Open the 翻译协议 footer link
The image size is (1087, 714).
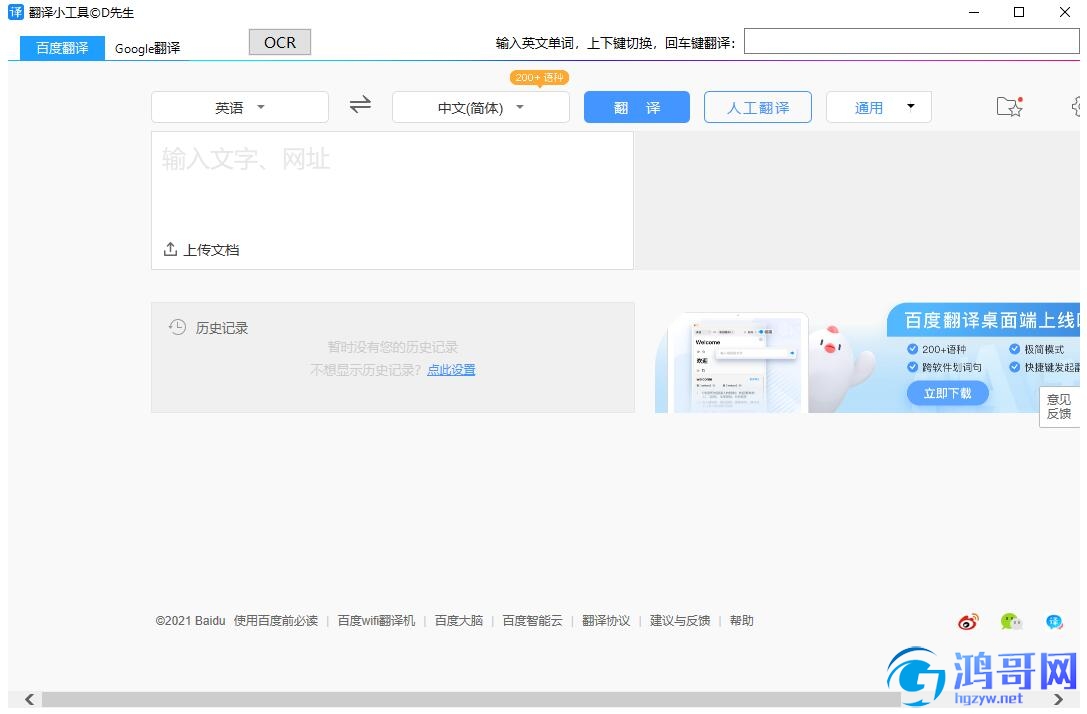point(606,621)
